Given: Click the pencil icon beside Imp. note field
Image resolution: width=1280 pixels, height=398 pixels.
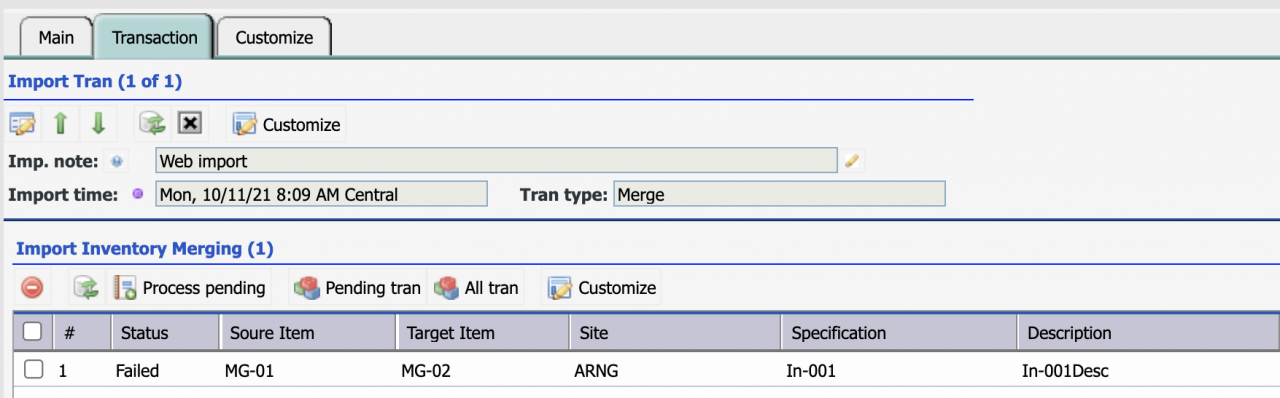Looking at the screenshot, I should [852, 161].
